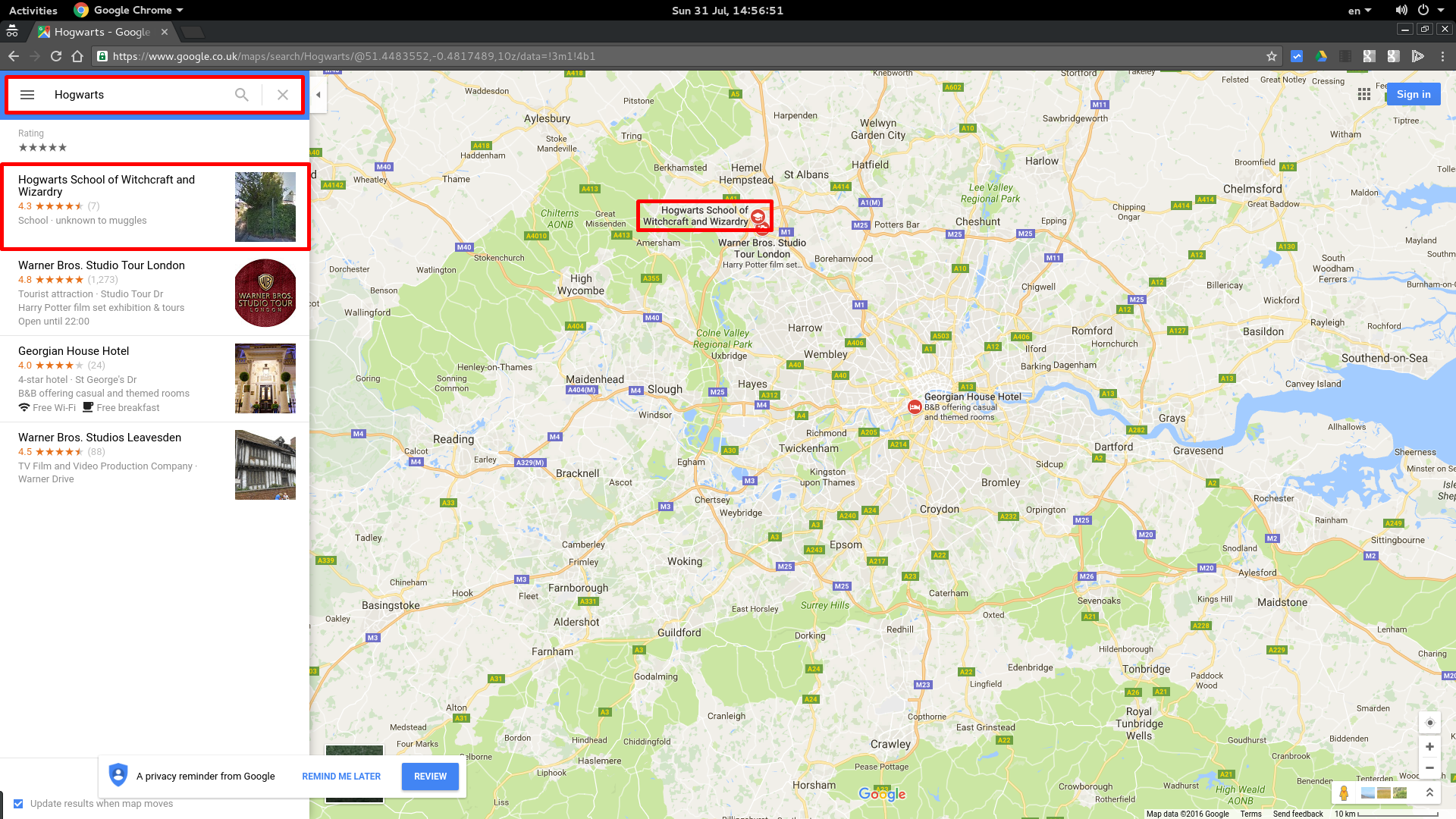Click the Google Maps search icon
The image size is (1456, 819).
[242, 94]
